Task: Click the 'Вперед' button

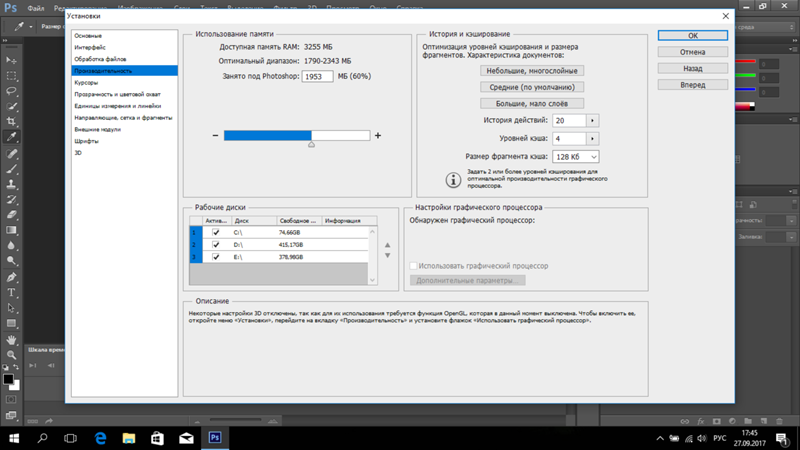Action: click(692, 85)
